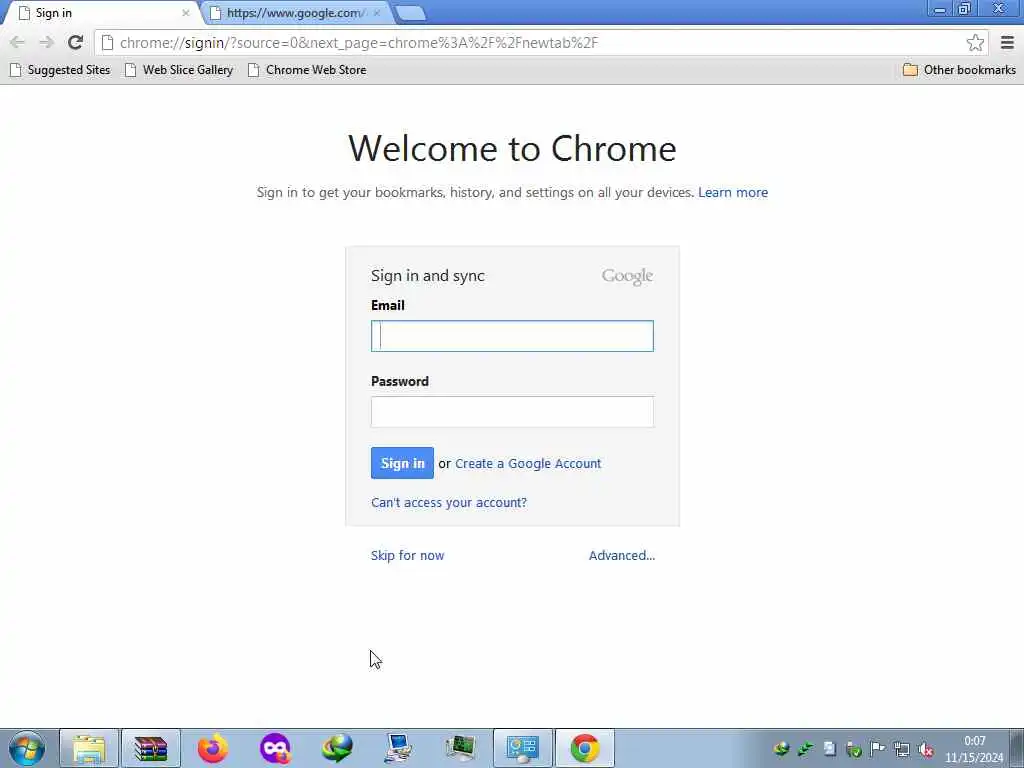Image resolution: width=1024 pixels, height=768 pixels.
Task: Open the Learn more link
Action: coord(733,193)
